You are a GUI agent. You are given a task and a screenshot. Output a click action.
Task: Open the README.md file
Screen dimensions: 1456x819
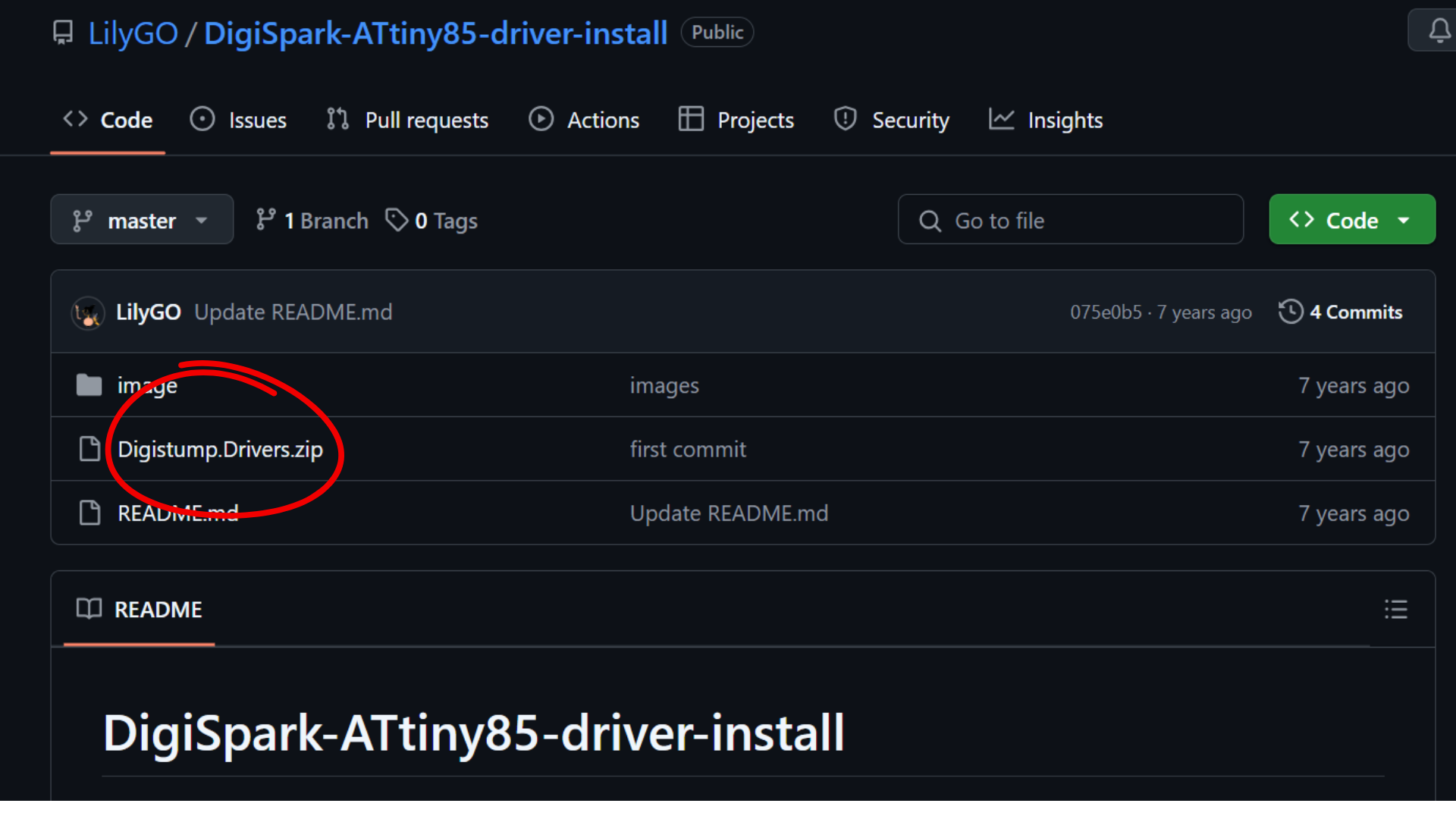pos(178,513)
